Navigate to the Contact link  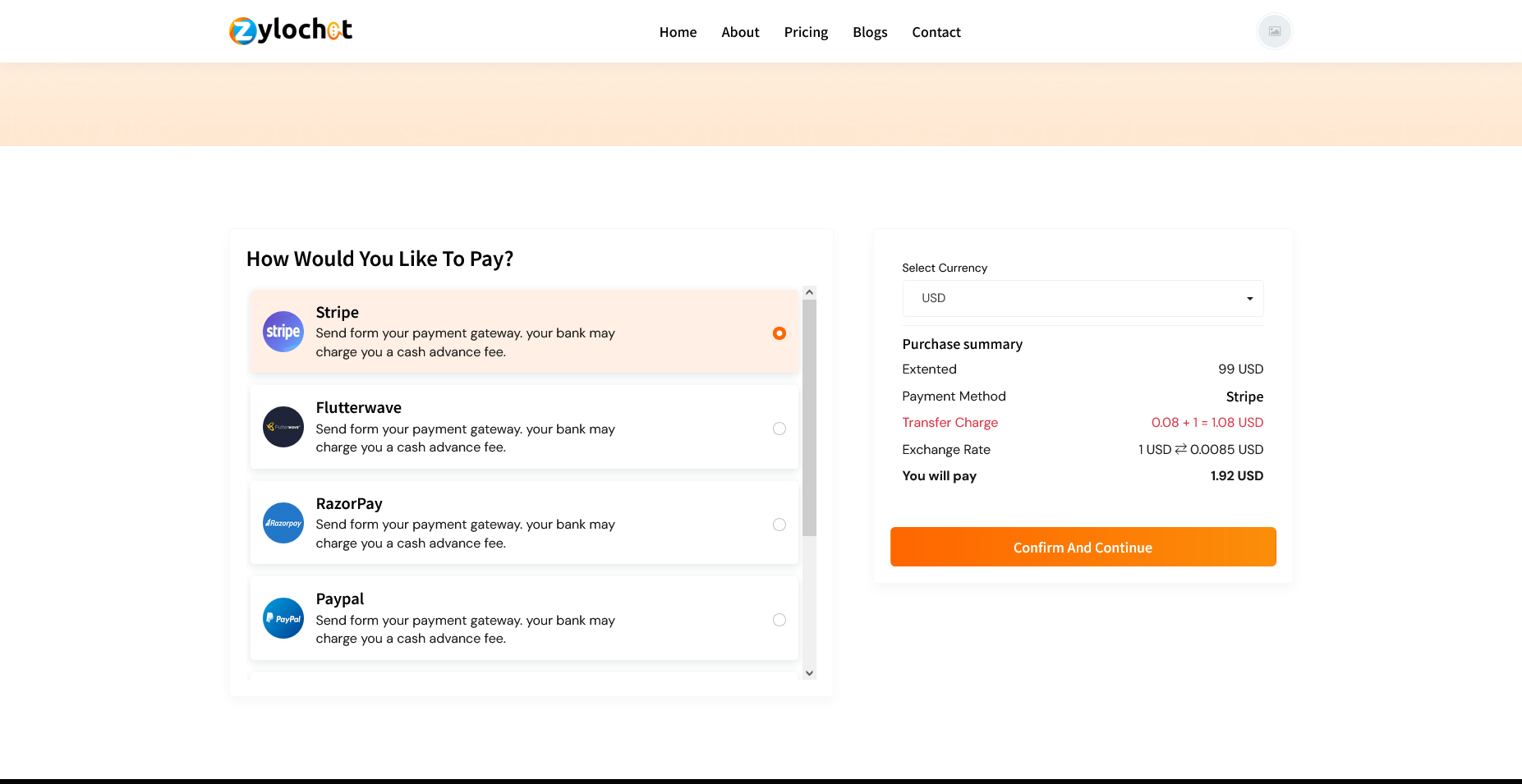tap(936, 32)
